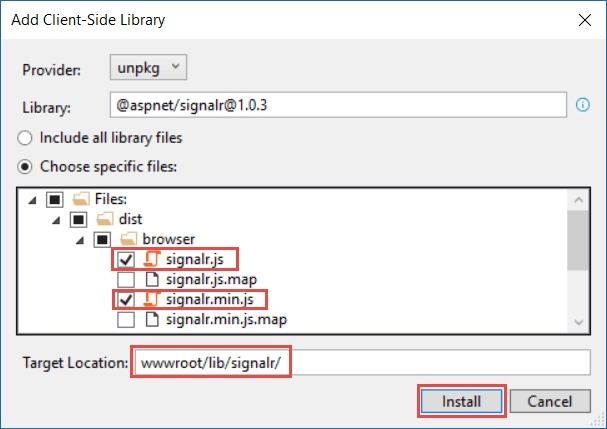Click the signalr.js.map file icon

tap(152, 279)
